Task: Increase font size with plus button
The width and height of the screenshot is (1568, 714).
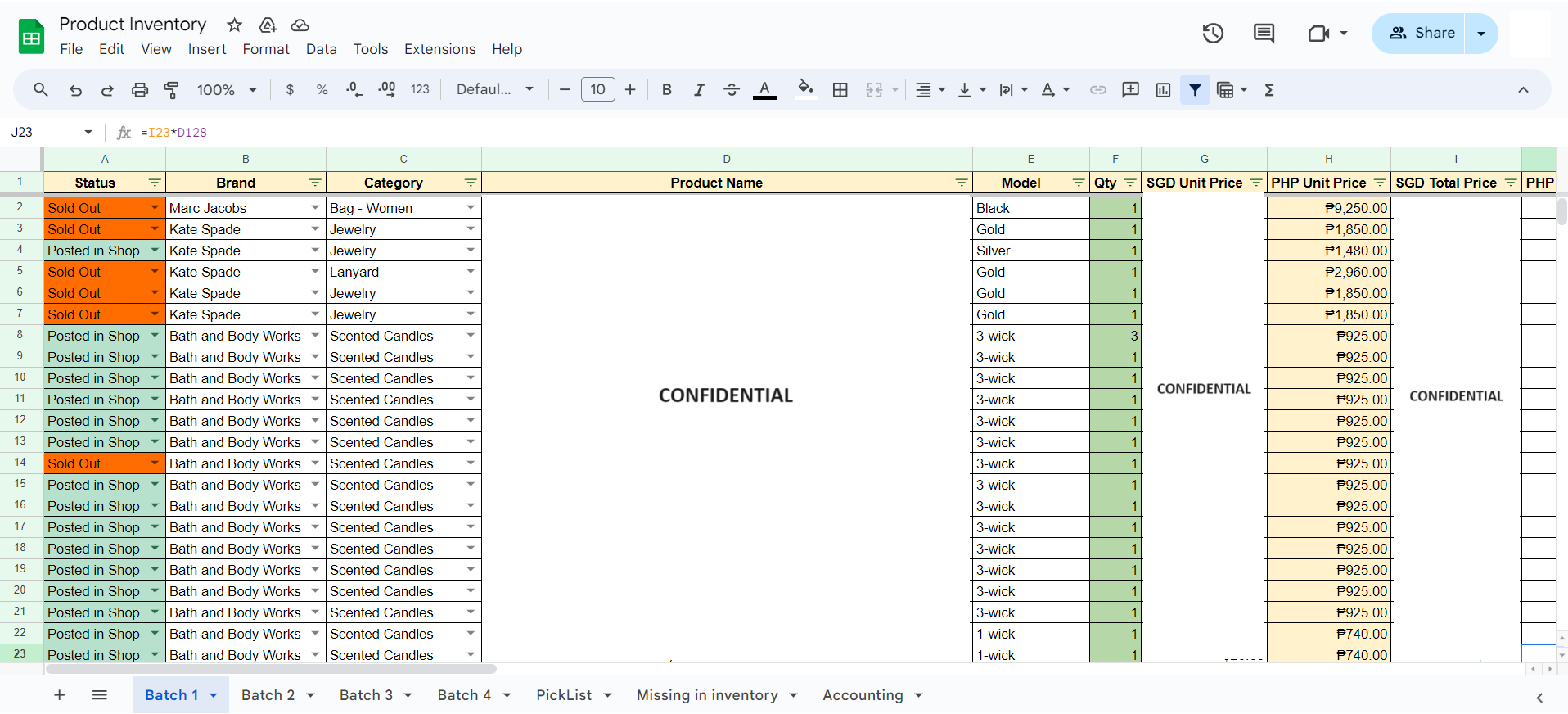Action: pyautogui.click(x=630, y=90)
